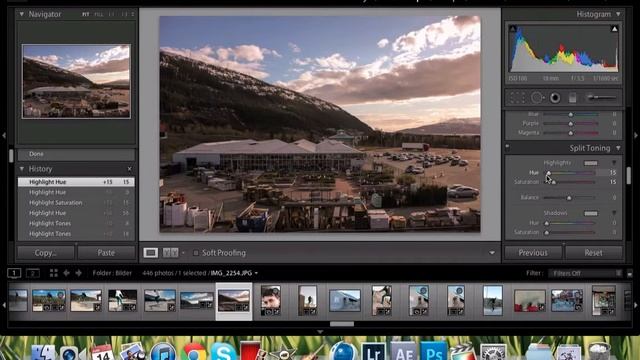
Task: Click the Highlights color swatch
Action: pos(591,163)
